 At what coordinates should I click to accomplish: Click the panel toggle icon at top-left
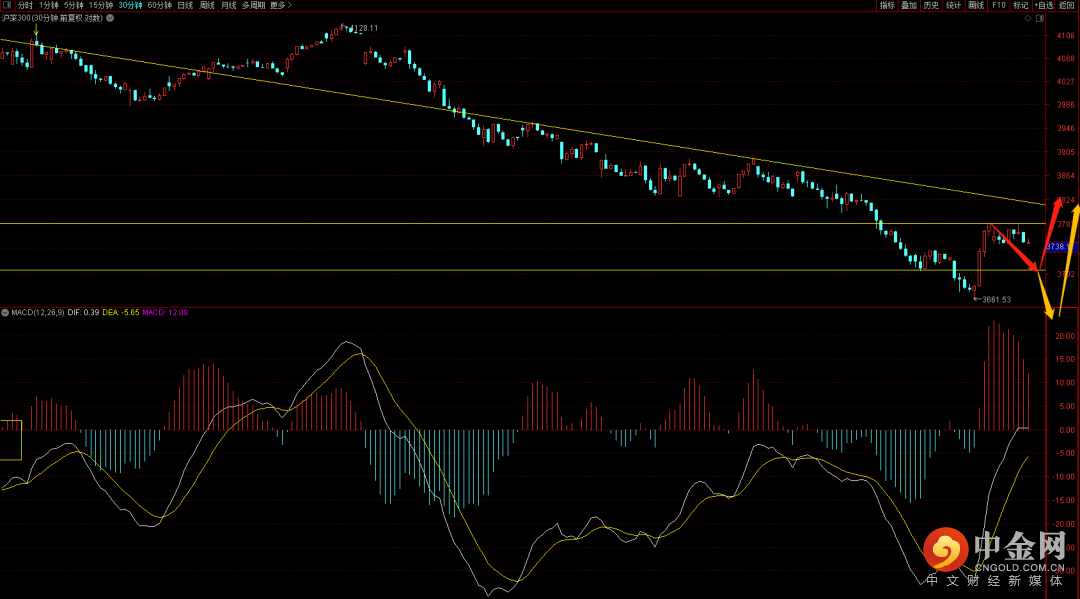(x=7, y=5)
